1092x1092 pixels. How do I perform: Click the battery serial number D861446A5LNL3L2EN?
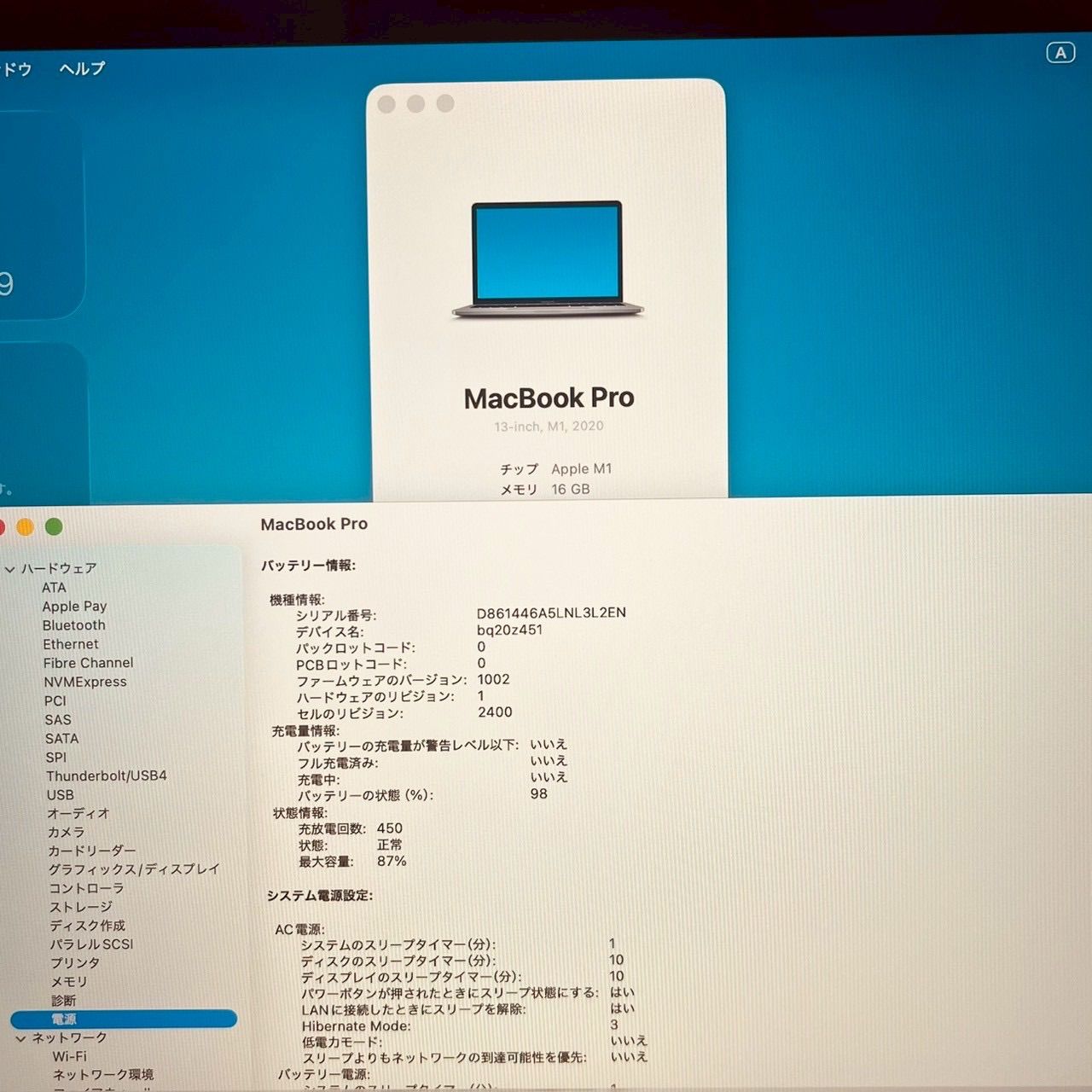551,613
